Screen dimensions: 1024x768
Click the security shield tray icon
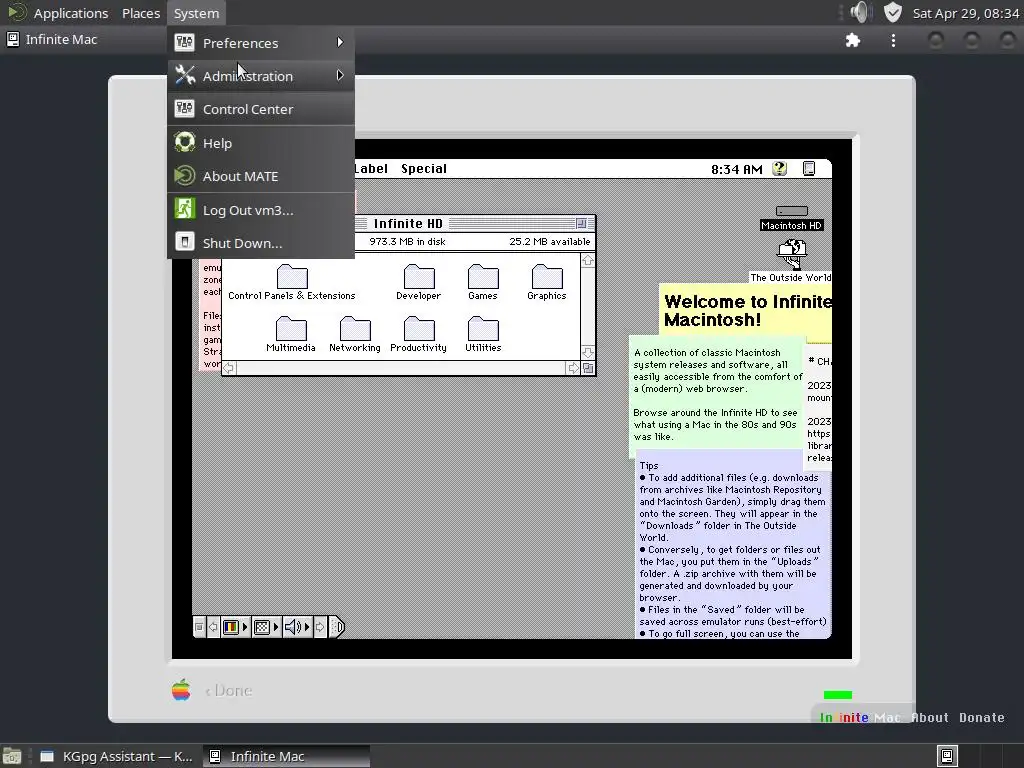pos(892,12)
